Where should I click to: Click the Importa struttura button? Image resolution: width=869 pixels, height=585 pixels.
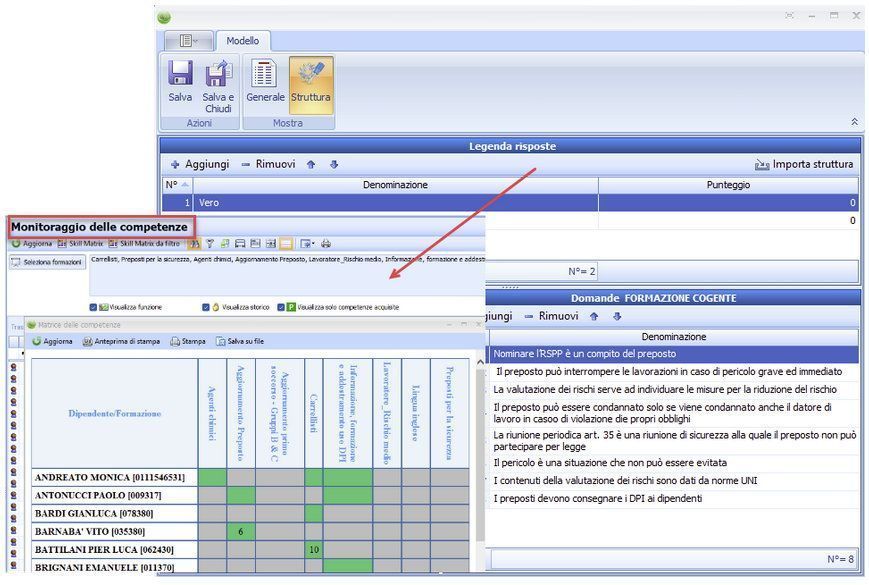(804, 164)
